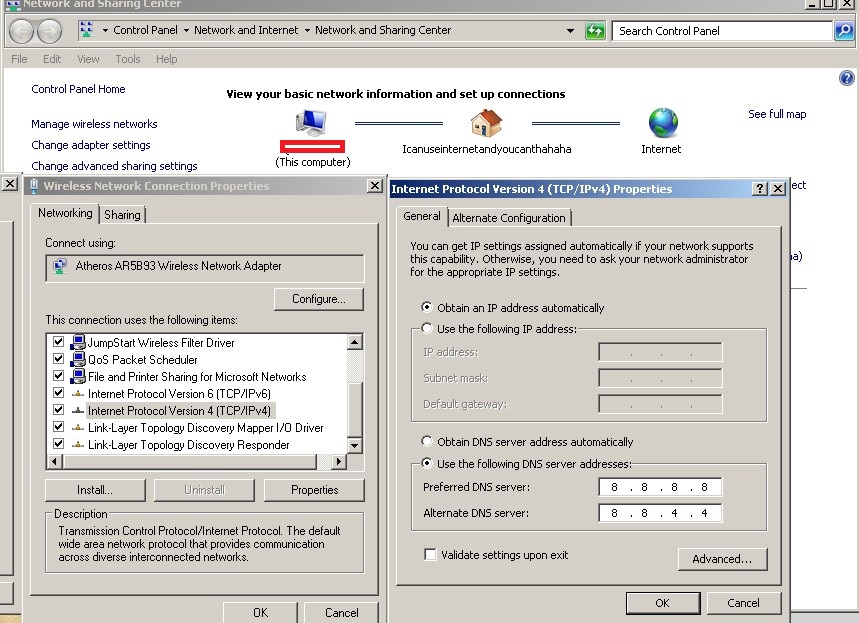Open the Sharing tab
This screenshot has width=859, height=623.
tap(122, 215)
